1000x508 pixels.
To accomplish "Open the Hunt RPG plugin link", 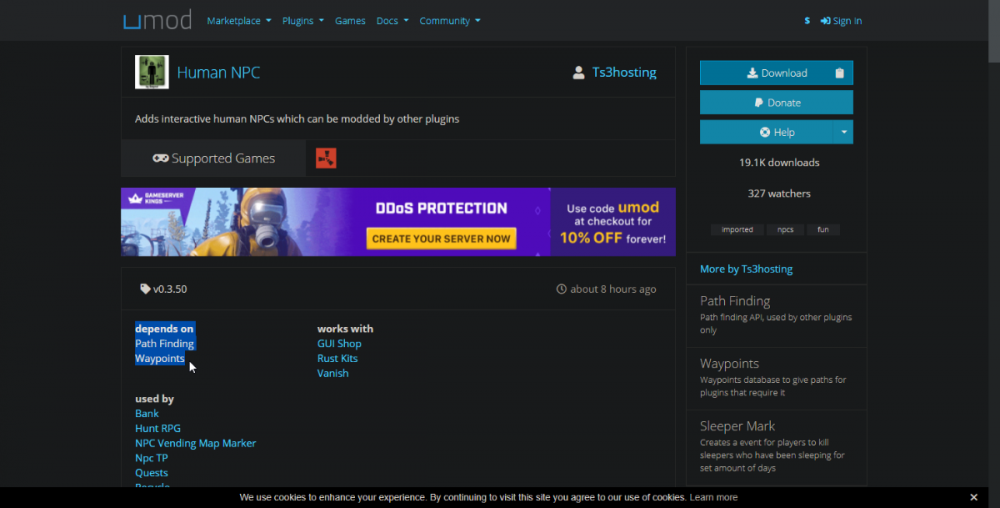I will 158,428.
